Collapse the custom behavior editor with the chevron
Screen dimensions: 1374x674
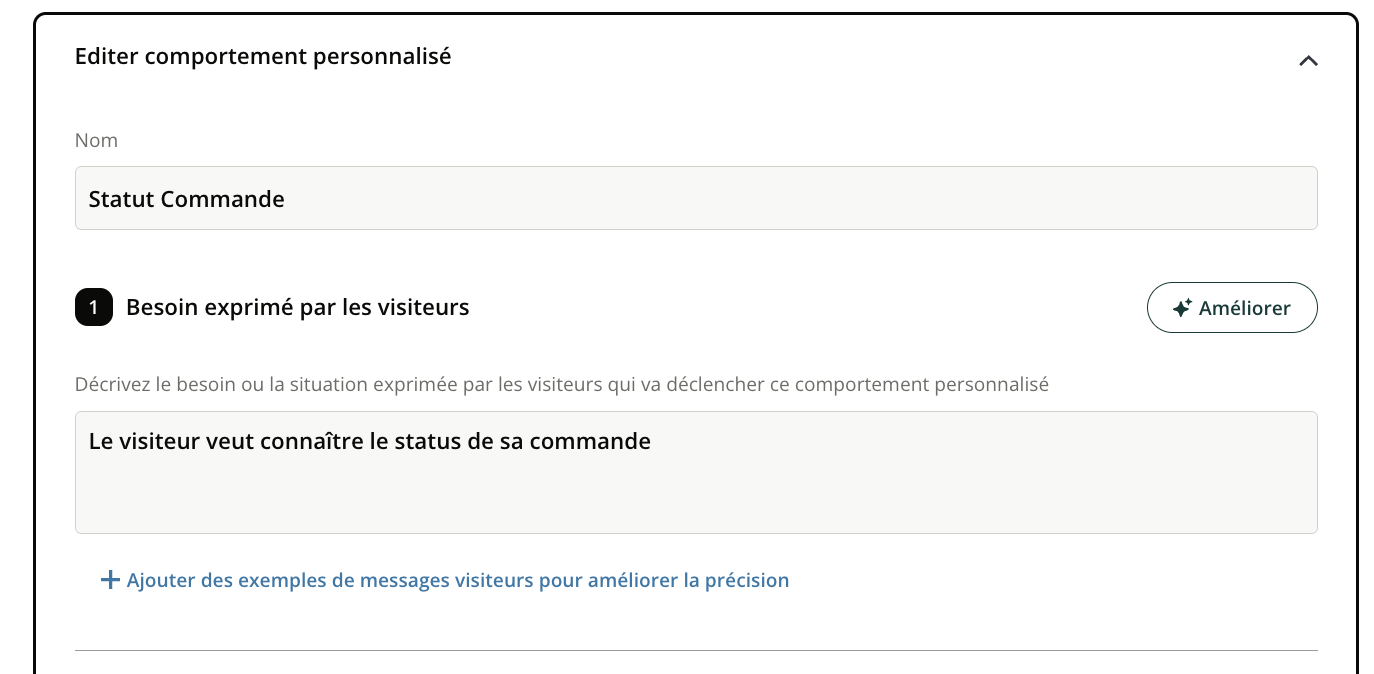1308,61
